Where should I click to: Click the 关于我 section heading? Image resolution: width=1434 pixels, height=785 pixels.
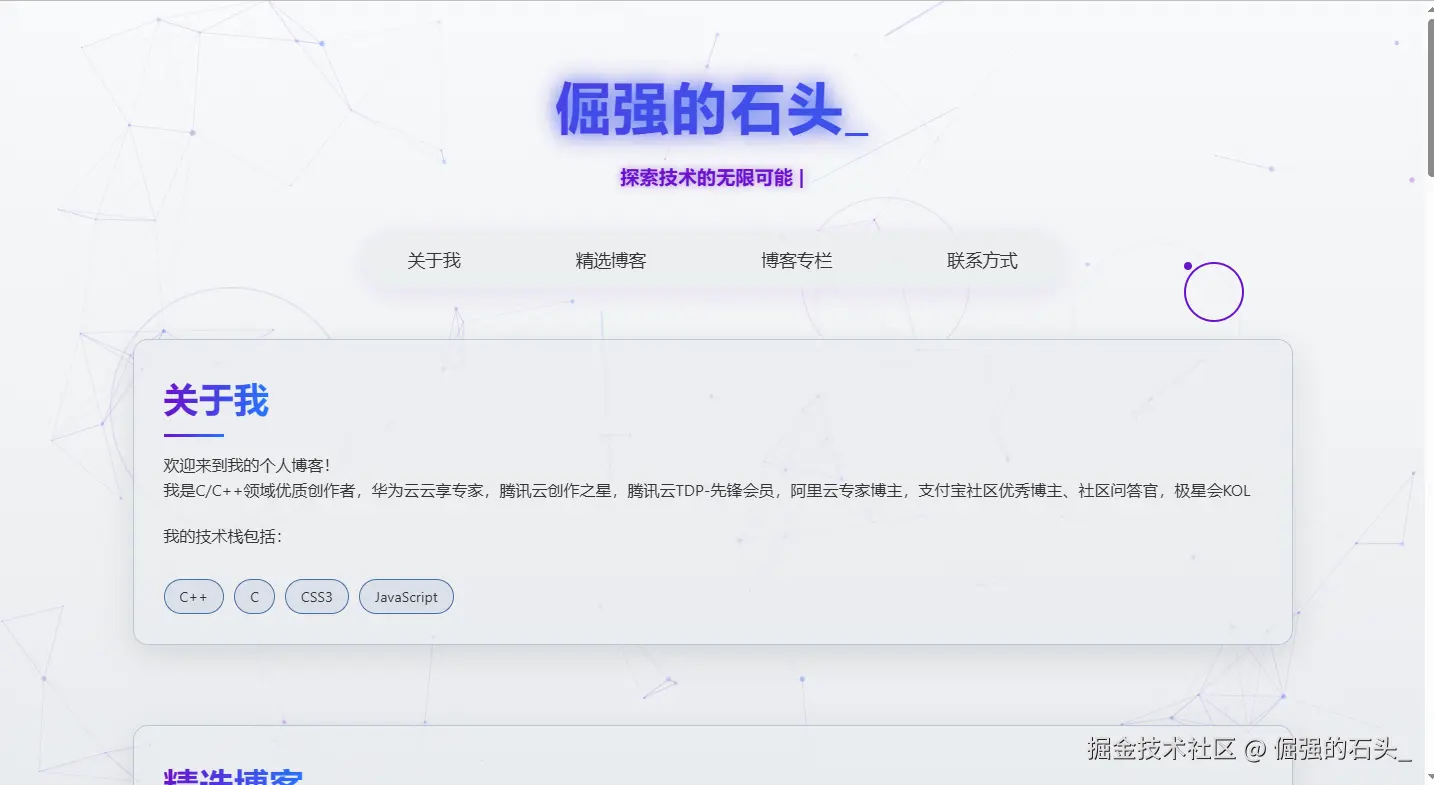216,401
